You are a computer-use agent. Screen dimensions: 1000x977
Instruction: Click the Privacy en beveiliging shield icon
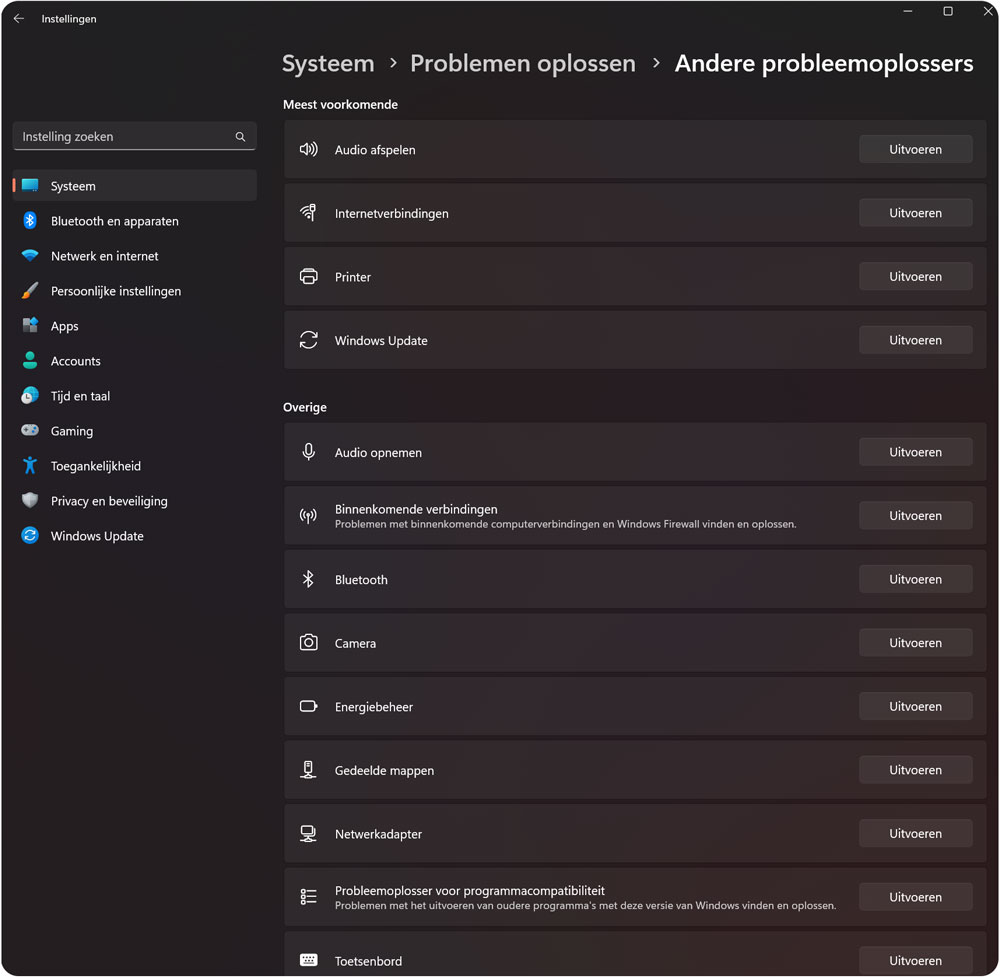(x=30, y=501)
